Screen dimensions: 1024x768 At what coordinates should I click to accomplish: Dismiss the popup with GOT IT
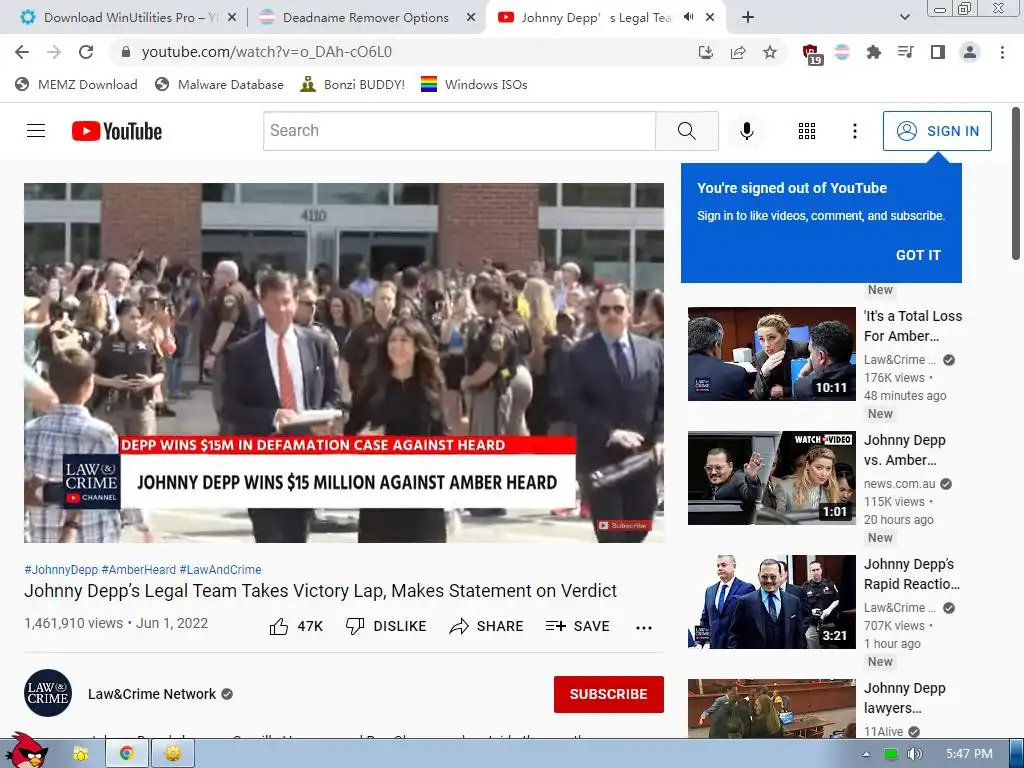[918, 255]
